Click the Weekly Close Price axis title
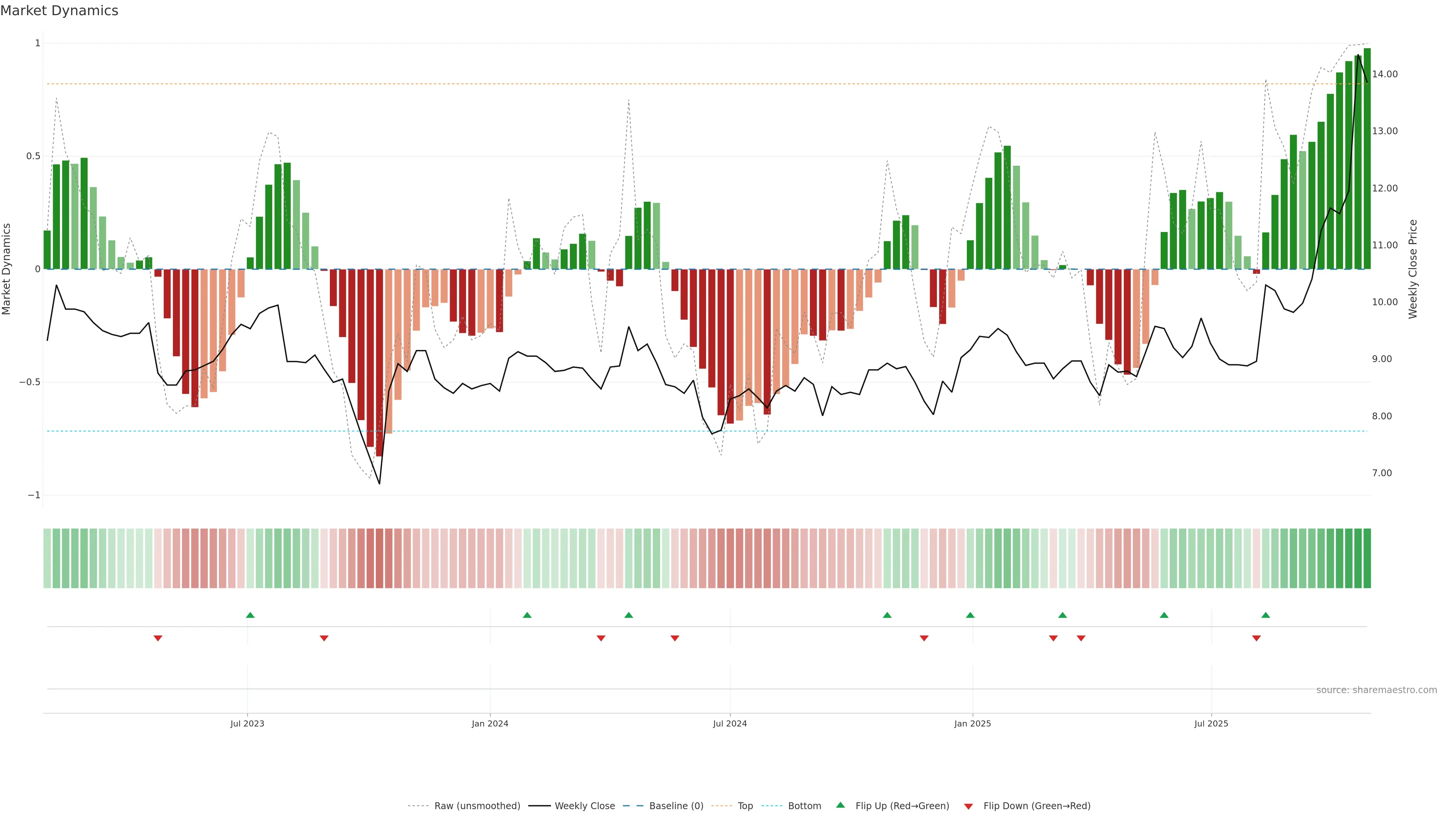Viewport: 1456px width, 819px height. pos(1413,269)
